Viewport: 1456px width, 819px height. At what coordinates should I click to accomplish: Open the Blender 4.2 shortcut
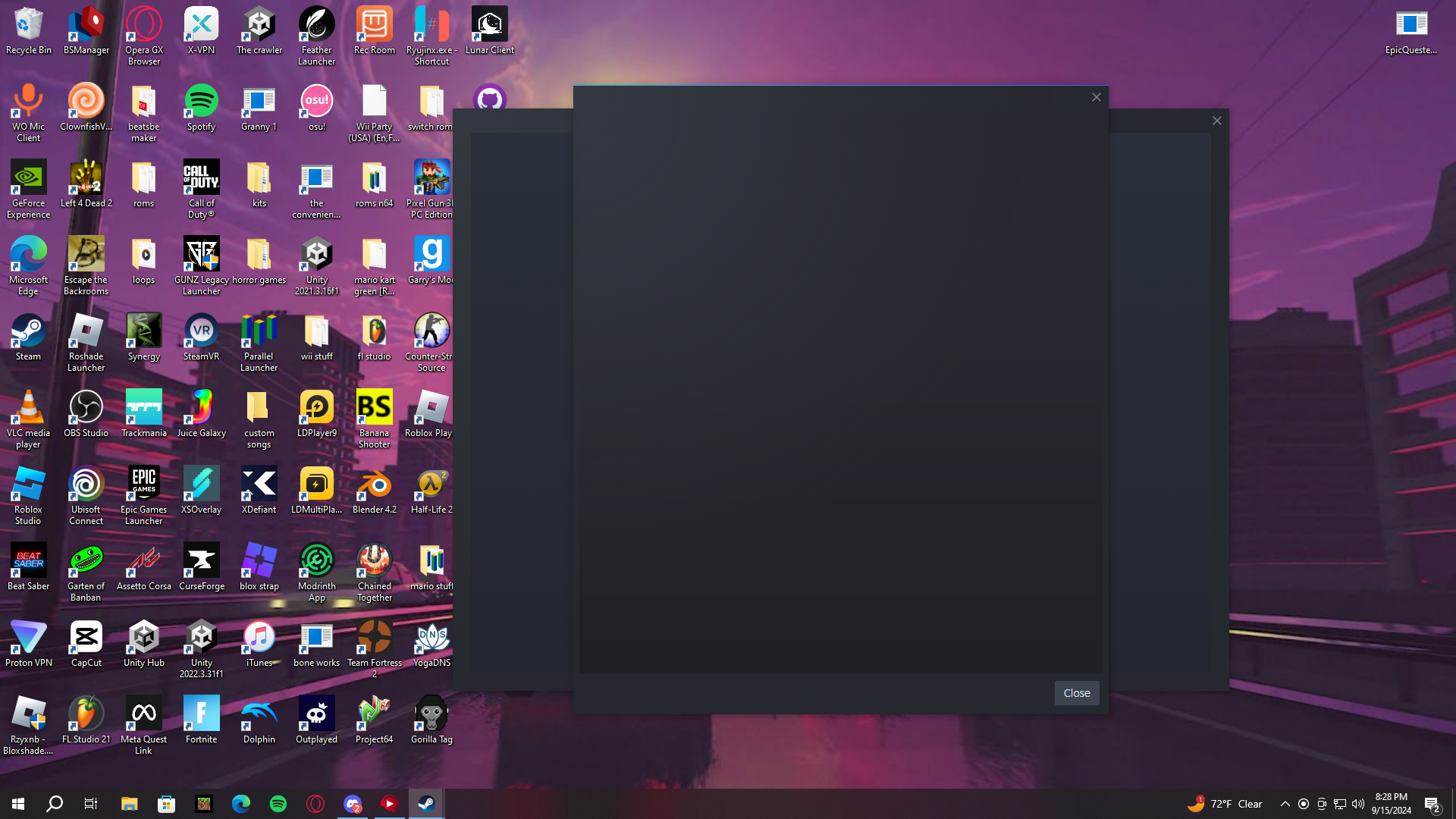pos(374,485)
